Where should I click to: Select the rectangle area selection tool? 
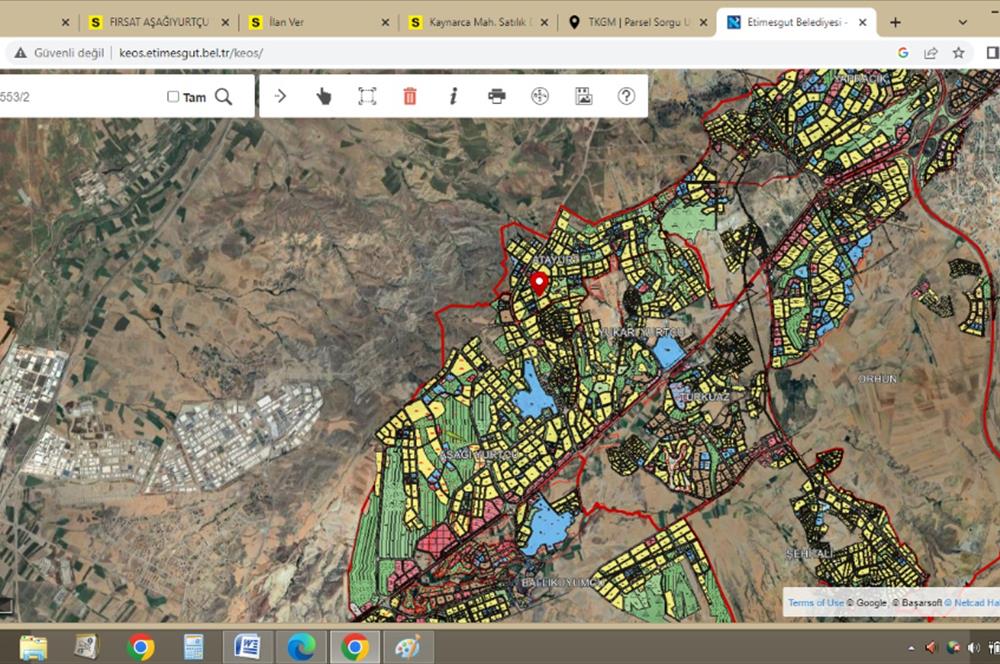tap(367, 96)
